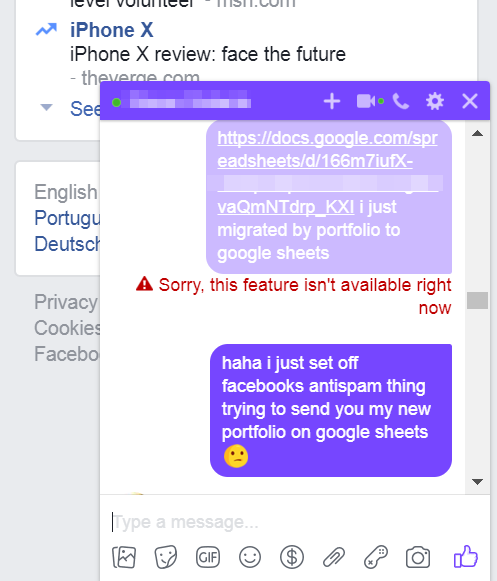Close the chat window

pyautogui.click(x=470, y=101)
